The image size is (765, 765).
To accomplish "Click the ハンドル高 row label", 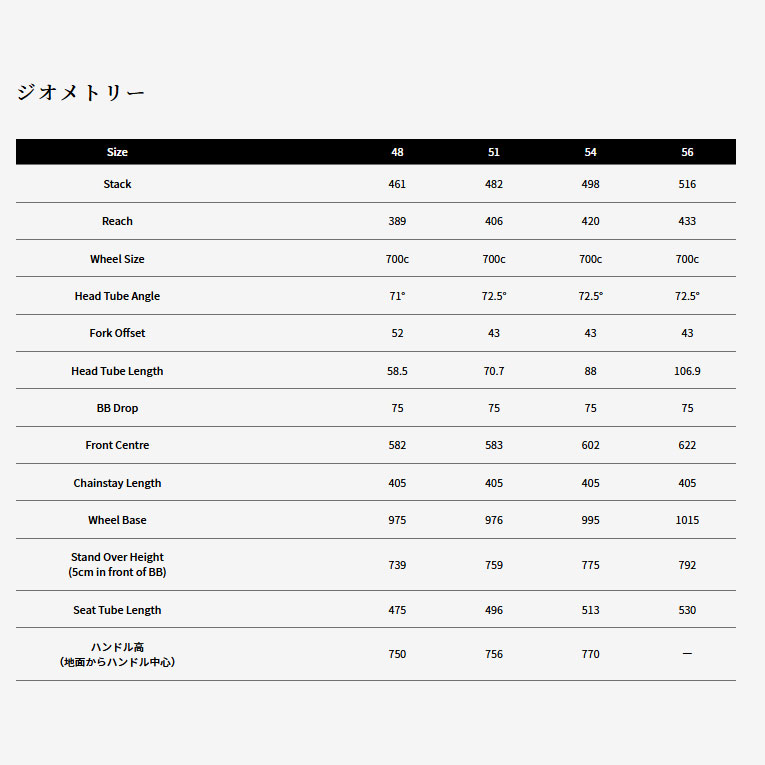I will (x=117, y=654).
